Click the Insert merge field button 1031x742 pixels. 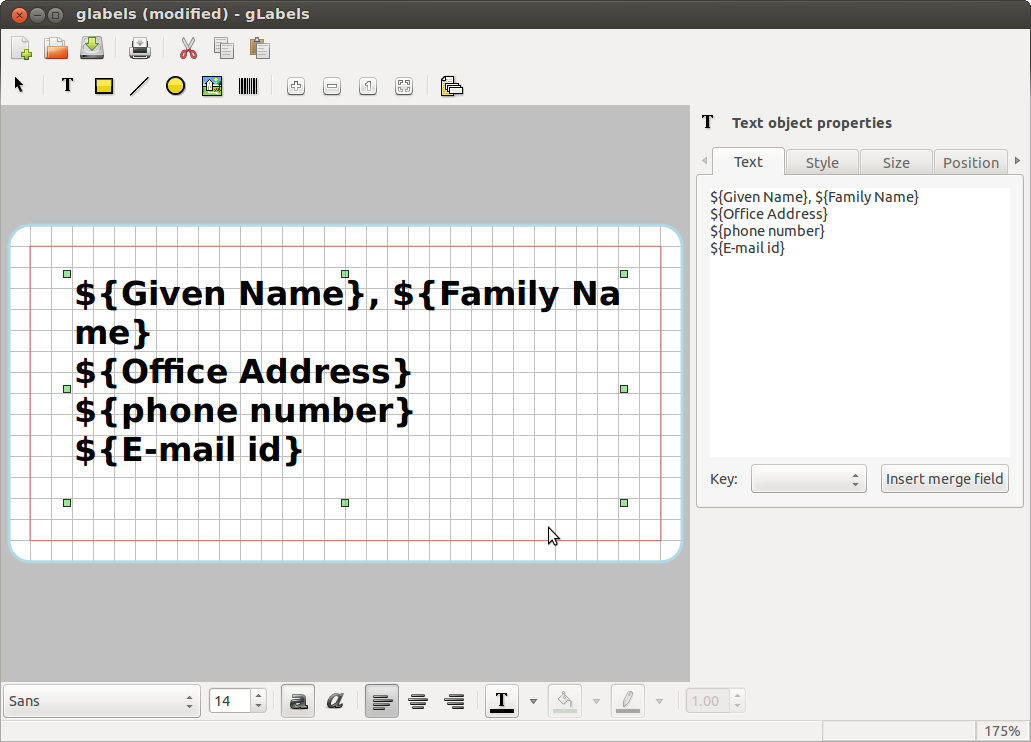click(x=944, y=478)
